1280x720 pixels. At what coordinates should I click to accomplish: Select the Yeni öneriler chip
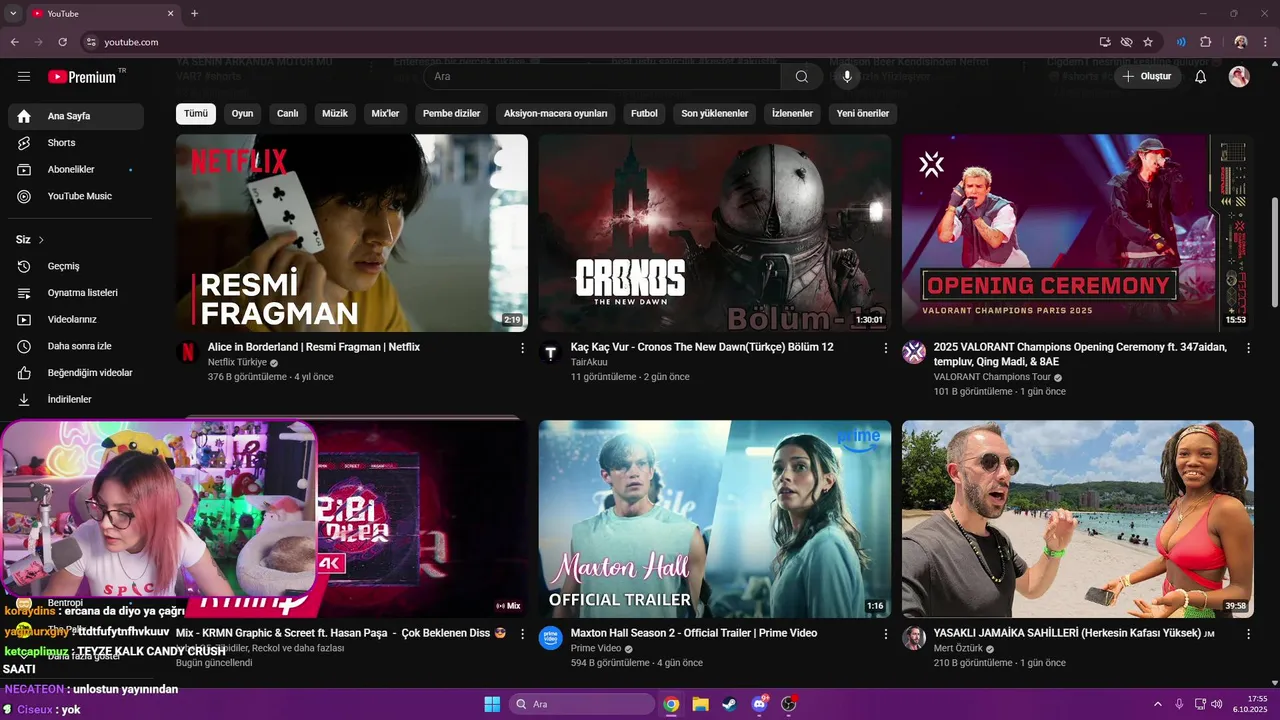[x=863, y=113]
